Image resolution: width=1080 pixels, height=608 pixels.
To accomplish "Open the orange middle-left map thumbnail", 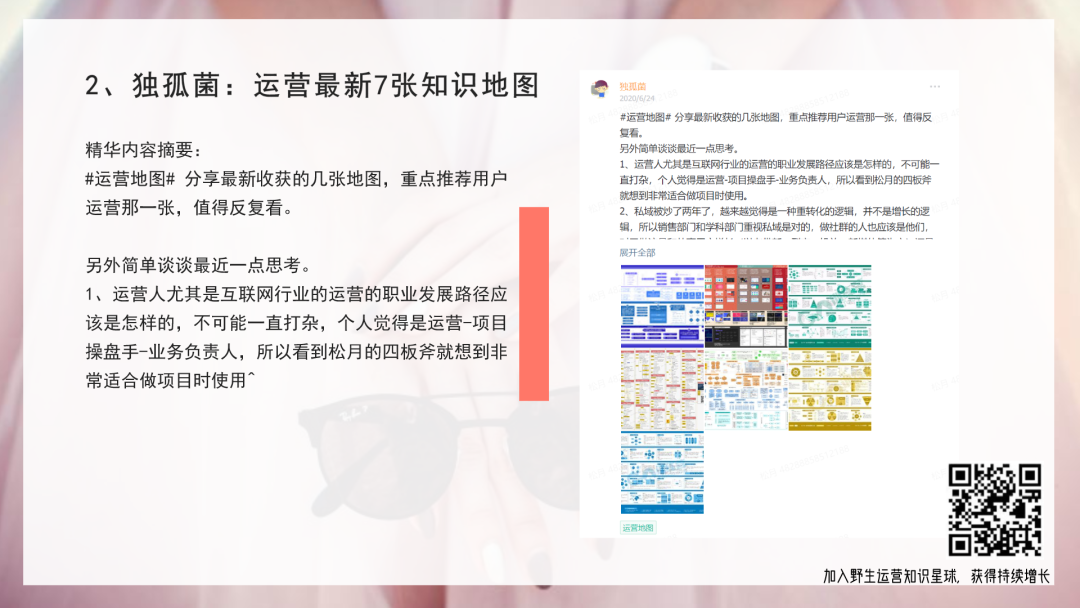I will coord(661,389).
